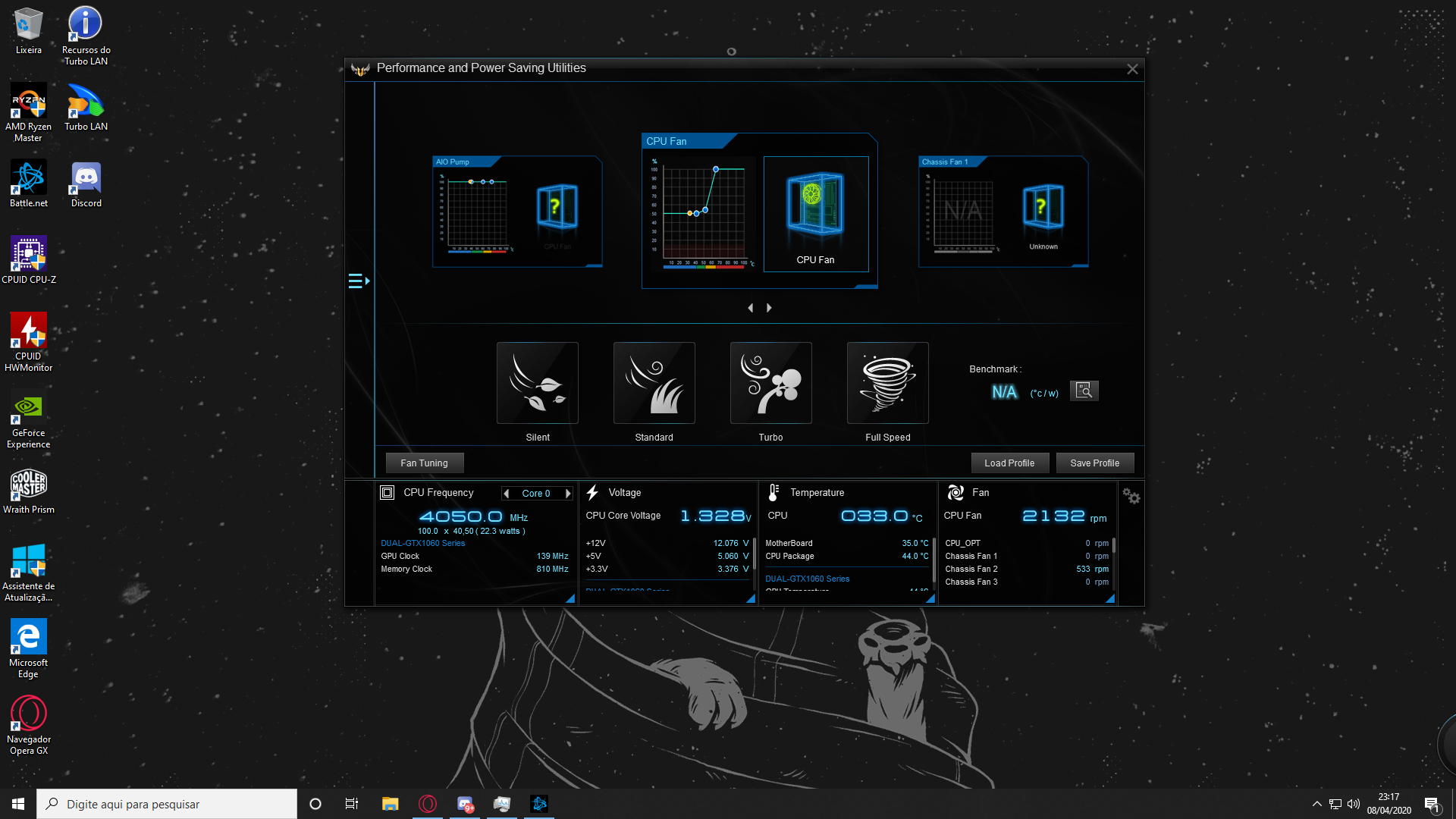
Task: Click the CPU Fan chassis location image
Action: pos(815,213)
